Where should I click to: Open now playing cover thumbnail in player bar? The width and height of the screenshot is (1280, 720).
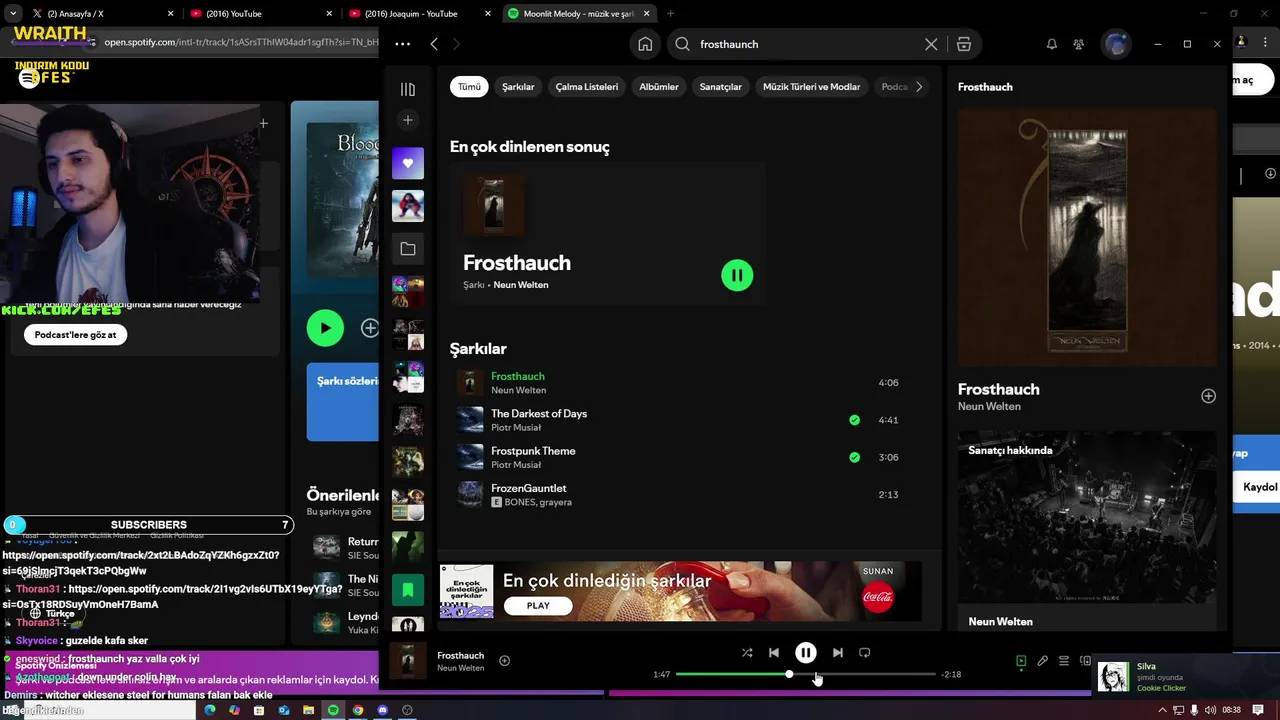click(407, 661)
